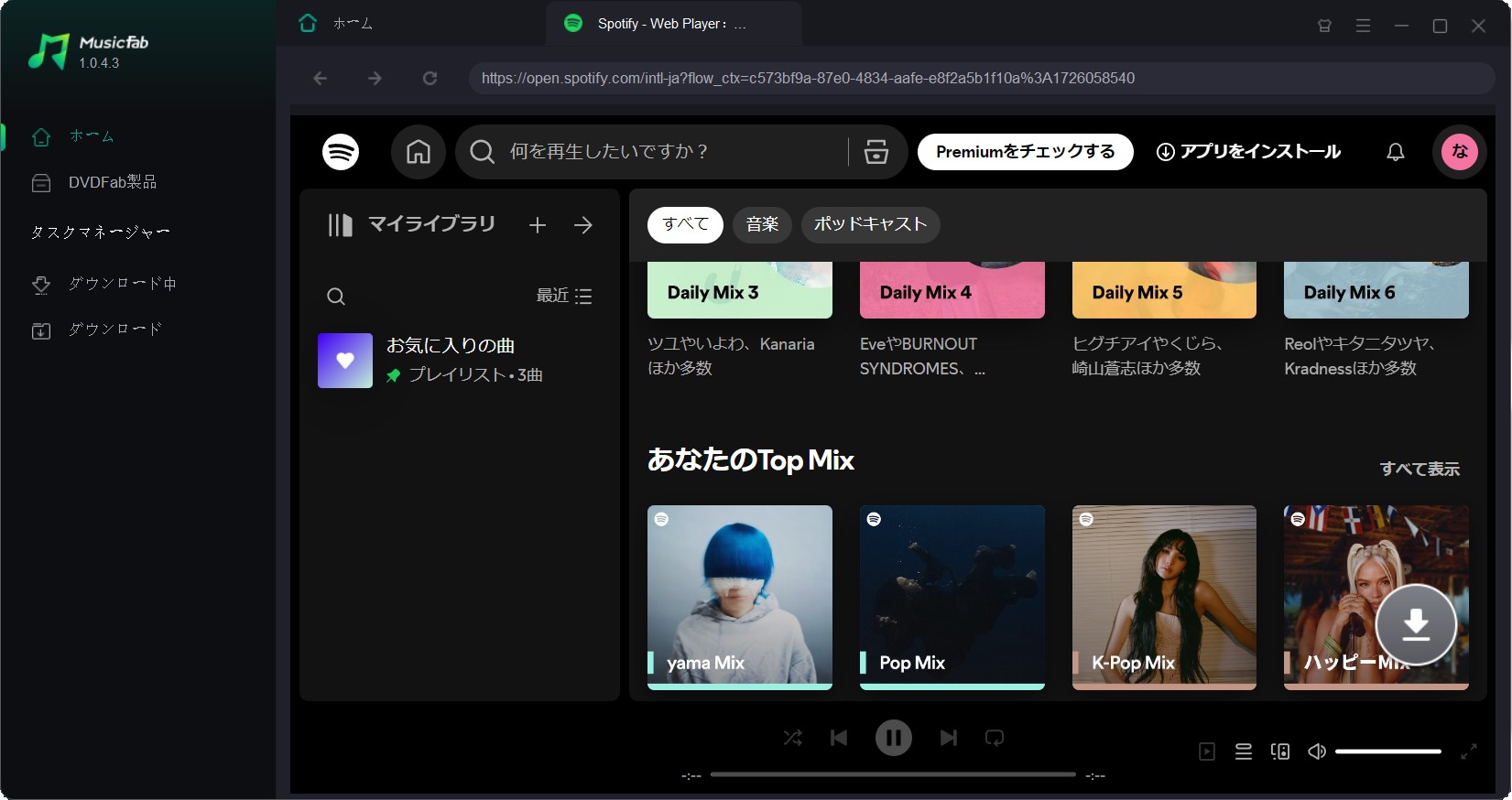
Task: Click すべて表示 link
Action: (1420, 469)
